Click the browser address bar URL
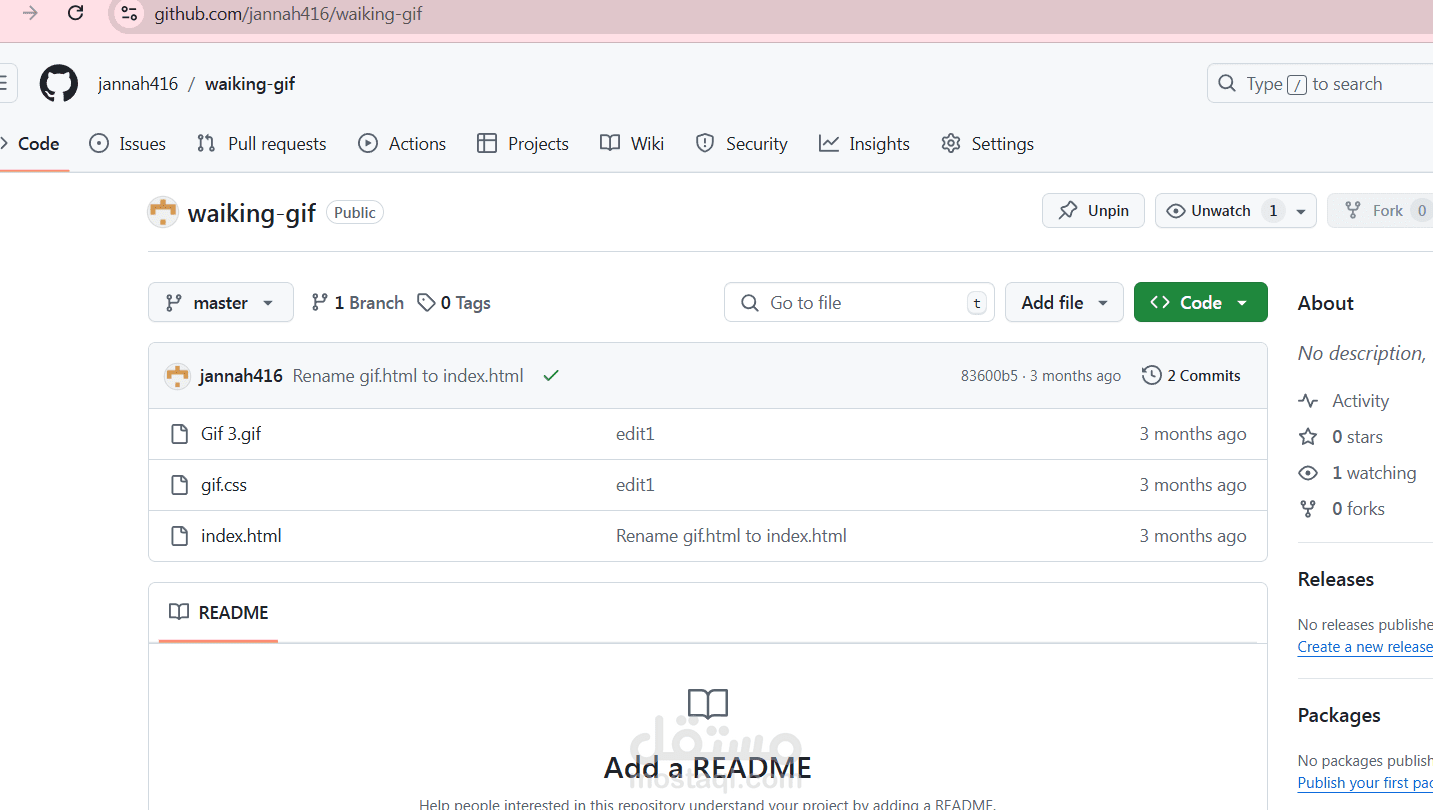1433x810 pixels. 288,14
